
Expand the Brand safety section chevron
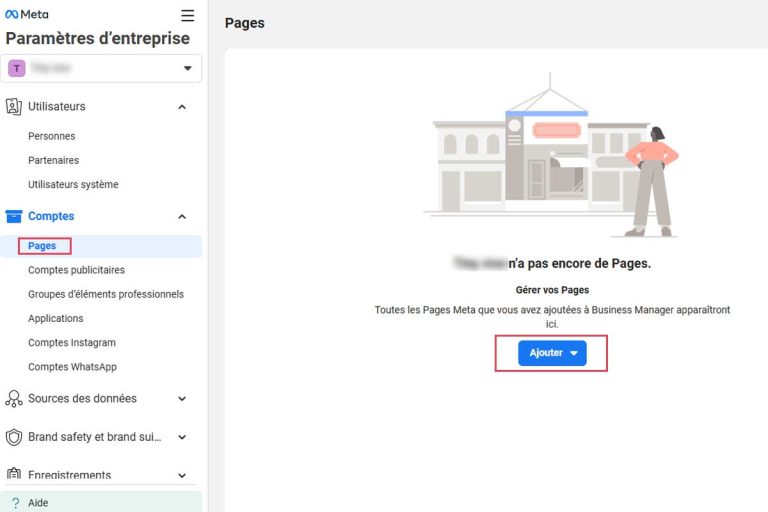point(182,437)
